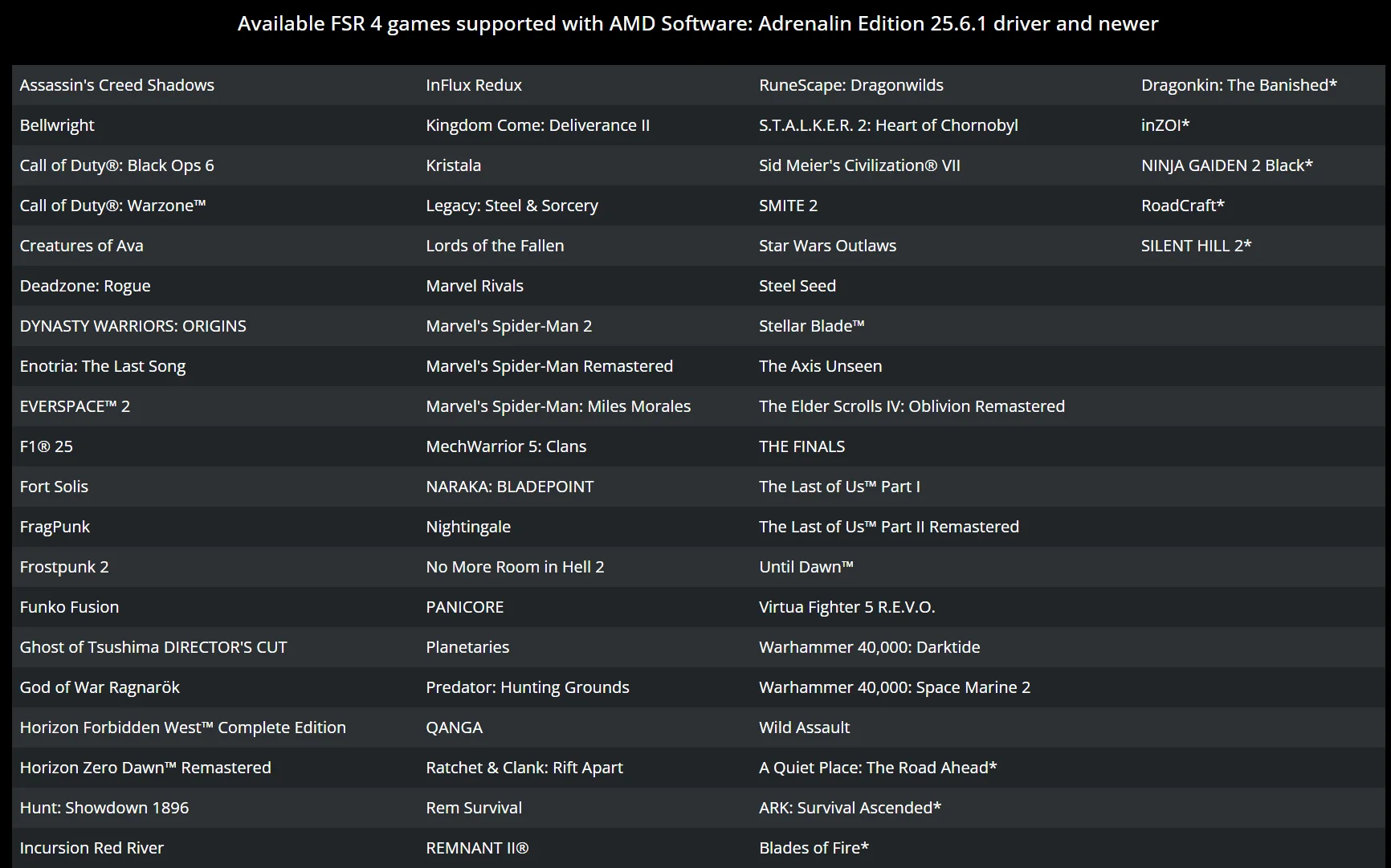Click "Lords of the Fallen" entry

[x=495, y=246]
